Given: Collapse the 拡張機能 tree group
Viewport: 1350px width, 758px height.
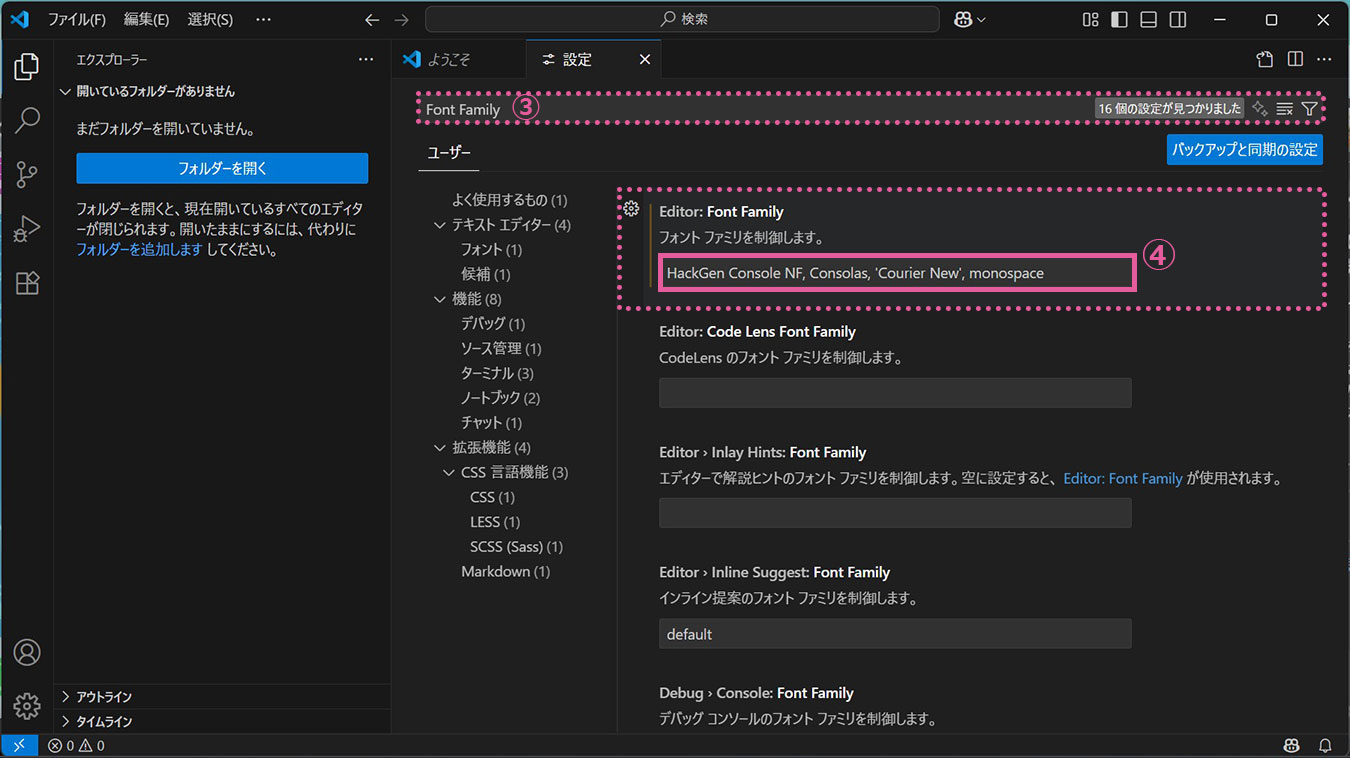Looking at the screenshot, I should pos(440,448).
